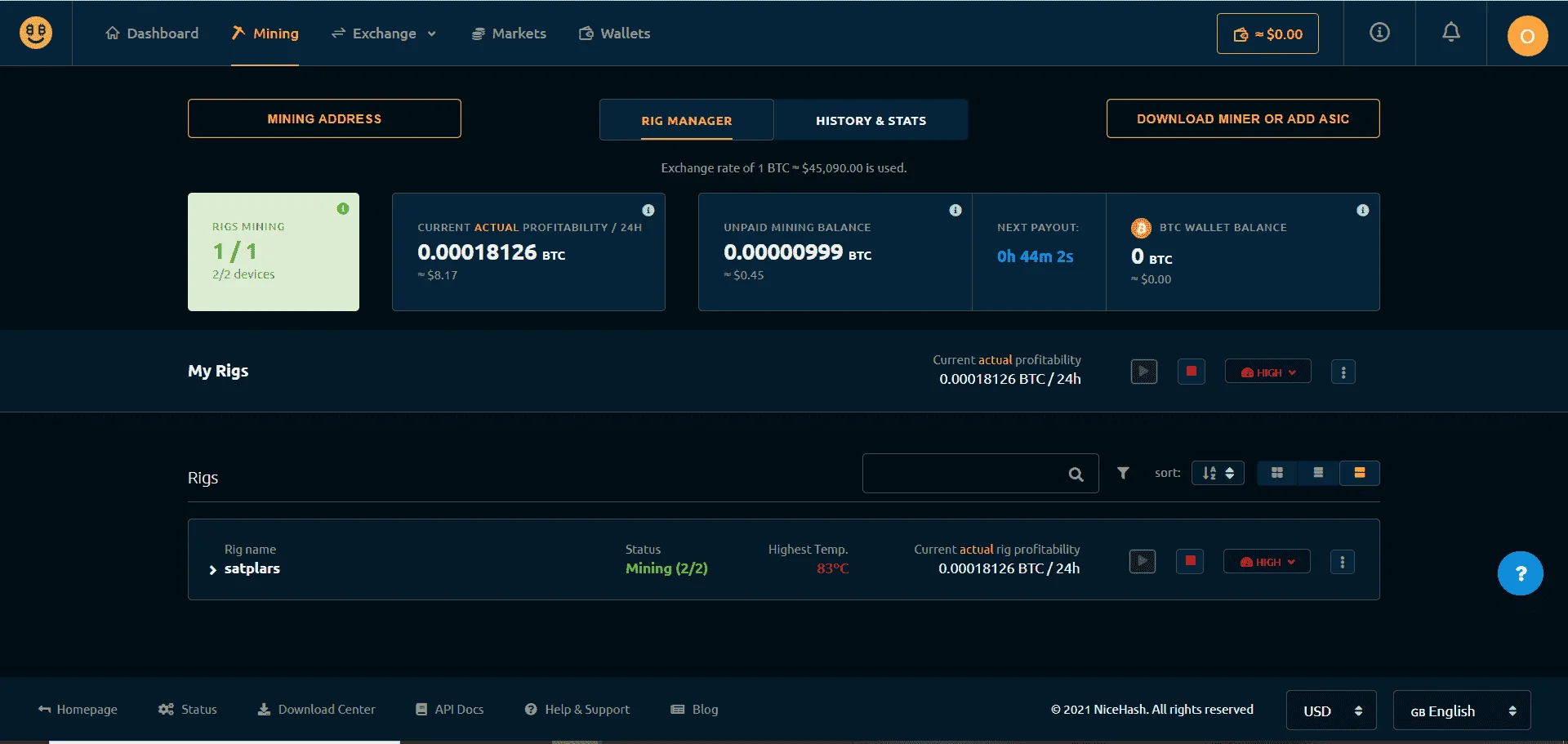Click the Mining (2/2) status text

tap(666, 568)
